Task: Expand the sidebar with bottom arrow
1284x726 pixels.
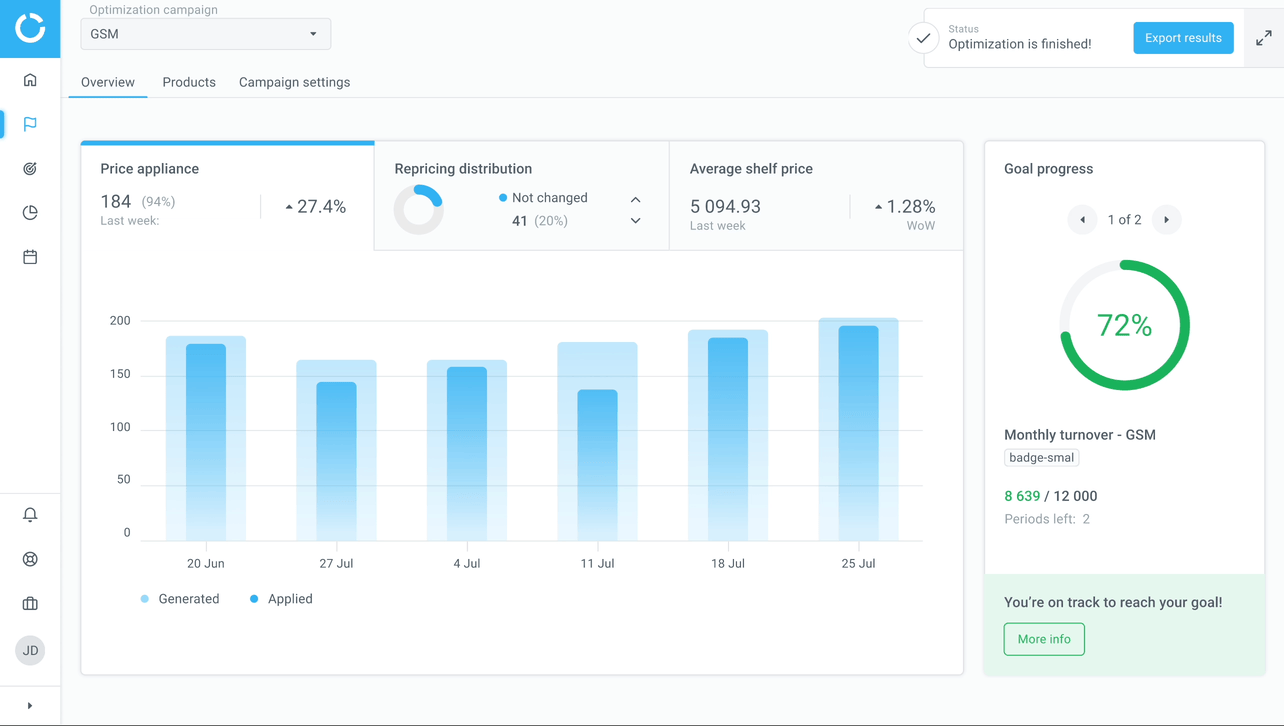Action: click(x=30, y=706)
